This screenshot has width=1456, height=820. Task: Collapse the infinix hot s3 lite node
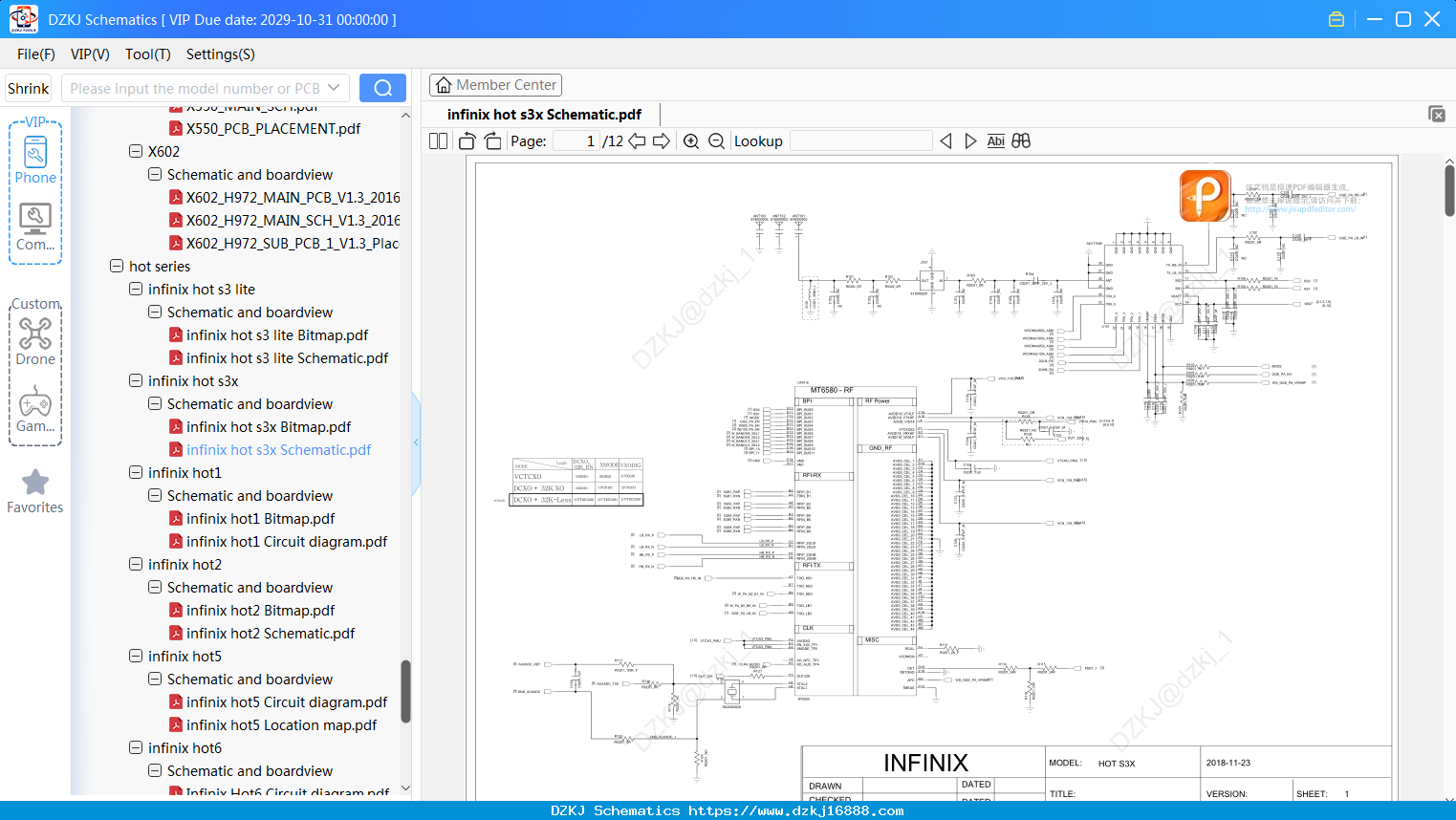click(136, 289)
